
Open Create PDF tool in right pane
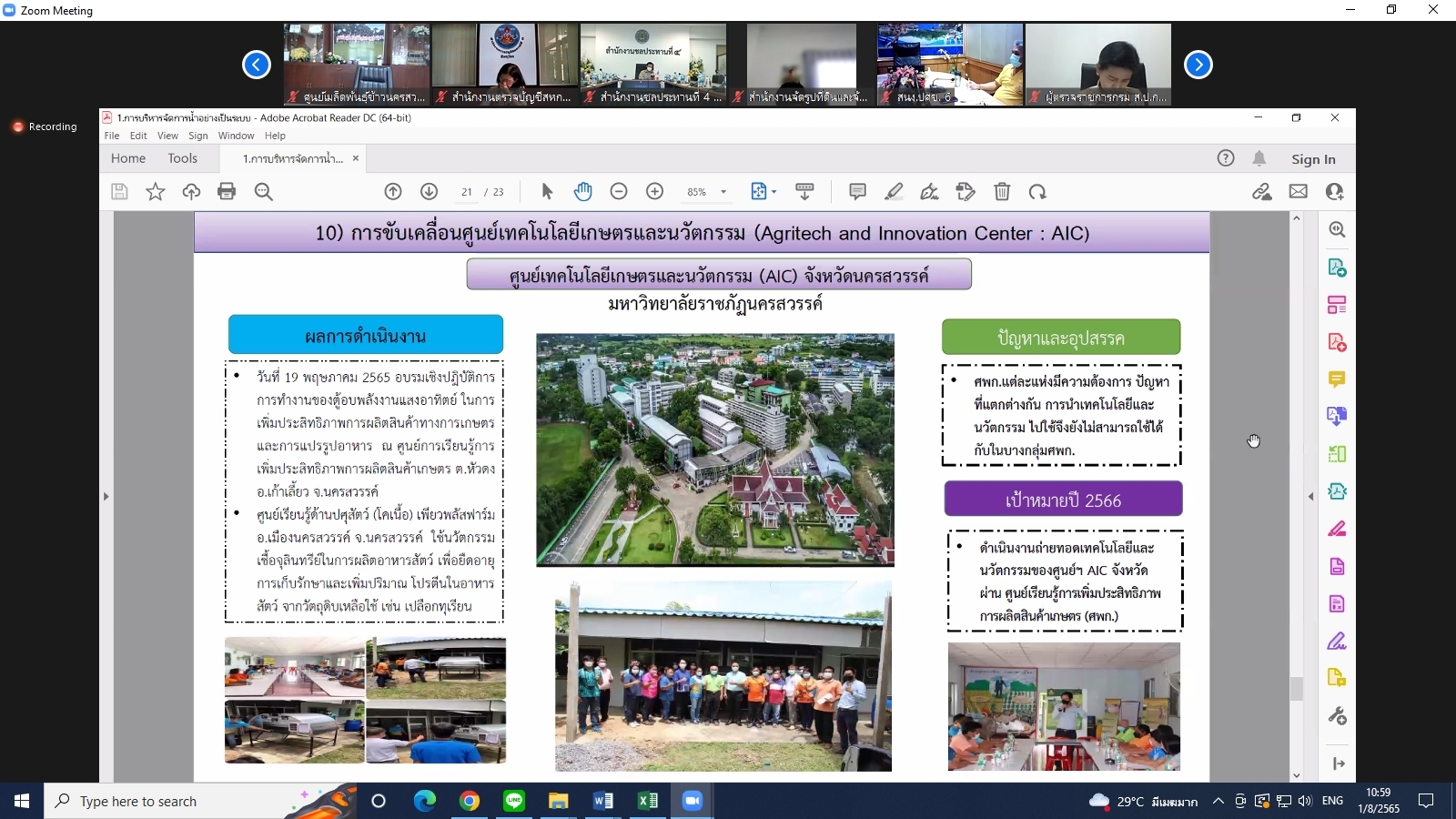[1337, 342]
